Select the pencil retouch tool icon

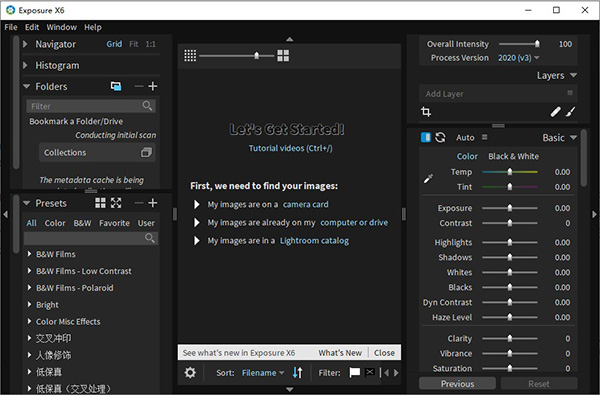point(555,112)
